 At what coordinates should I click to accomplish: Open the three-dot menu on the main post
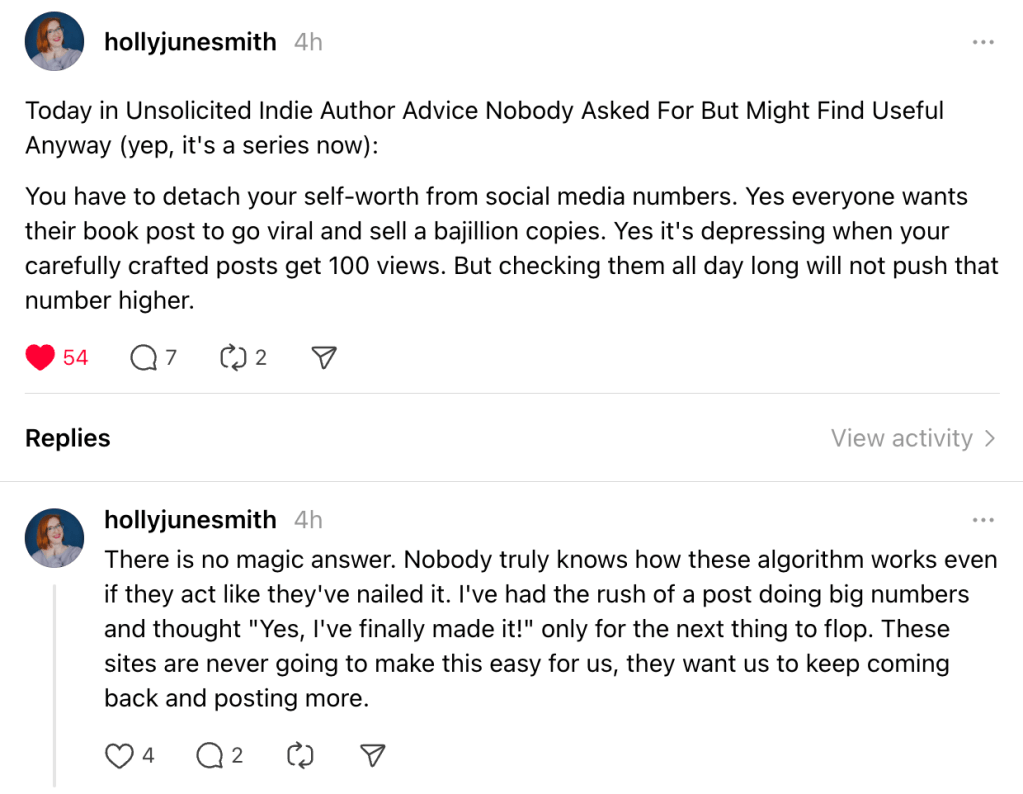983,41
